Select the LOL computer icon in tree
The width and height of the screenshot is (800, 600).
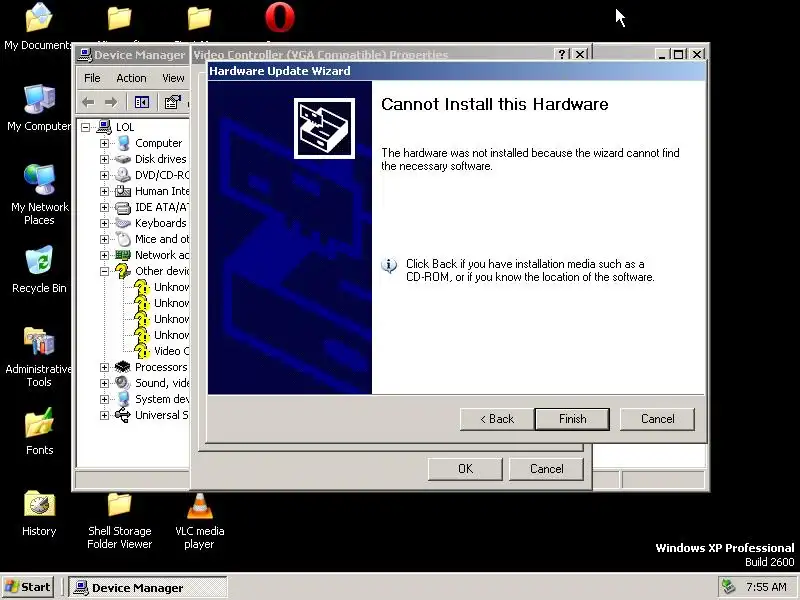(x=104, y=127)
